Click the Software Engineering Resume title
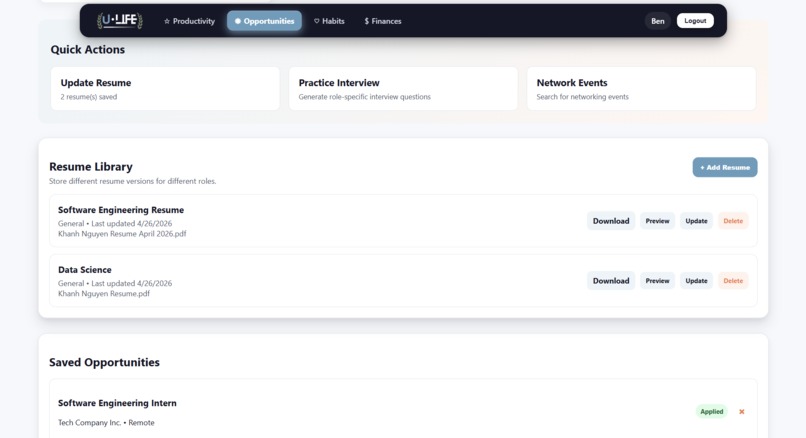The height and width of the screenshot is (438, 806). [121, 210]
